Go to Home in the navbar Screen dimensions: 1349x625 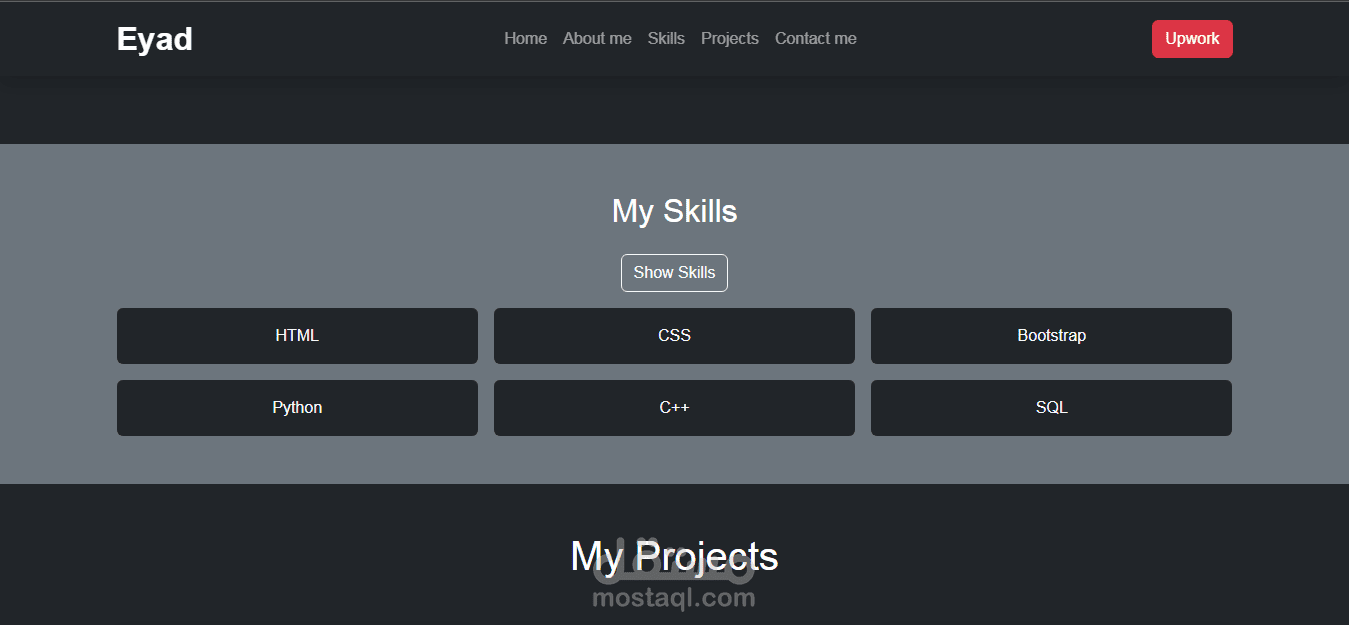click(x=525, y=39)
